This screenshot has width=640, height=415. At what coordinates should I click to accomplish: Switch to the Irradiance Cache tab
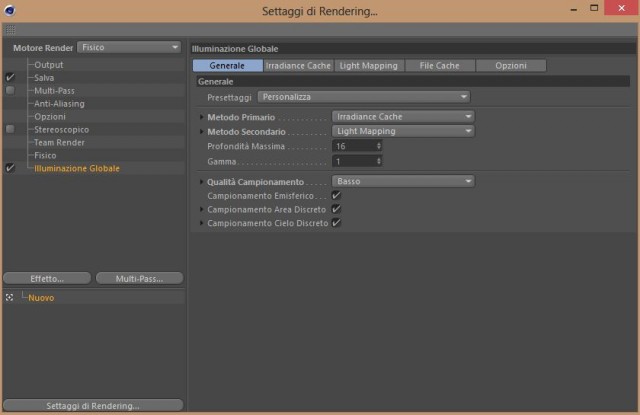298,66
